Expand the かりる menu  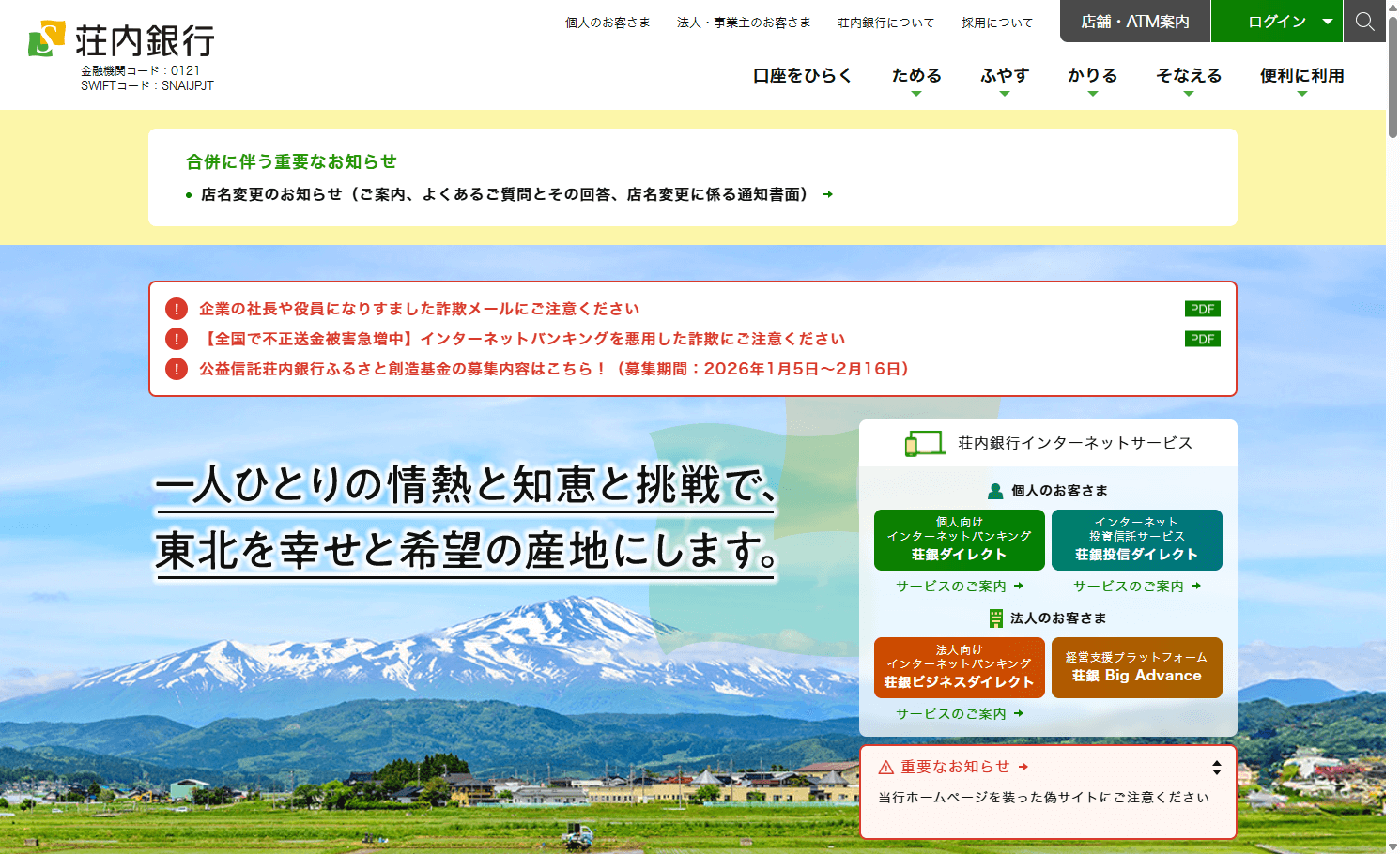pos(1092,77)
